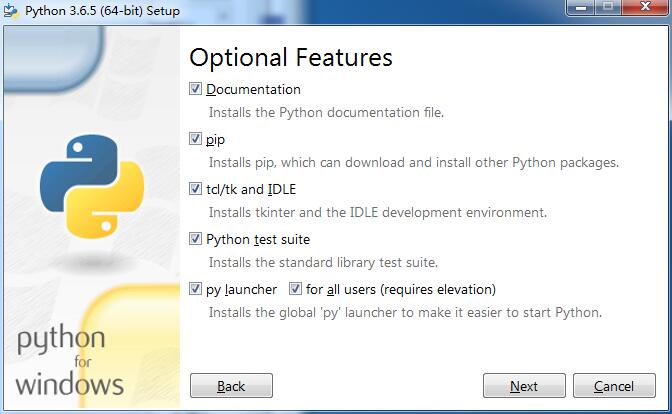672x414 pixels.
Task: Cancel the Python setup
Action: 614,386
